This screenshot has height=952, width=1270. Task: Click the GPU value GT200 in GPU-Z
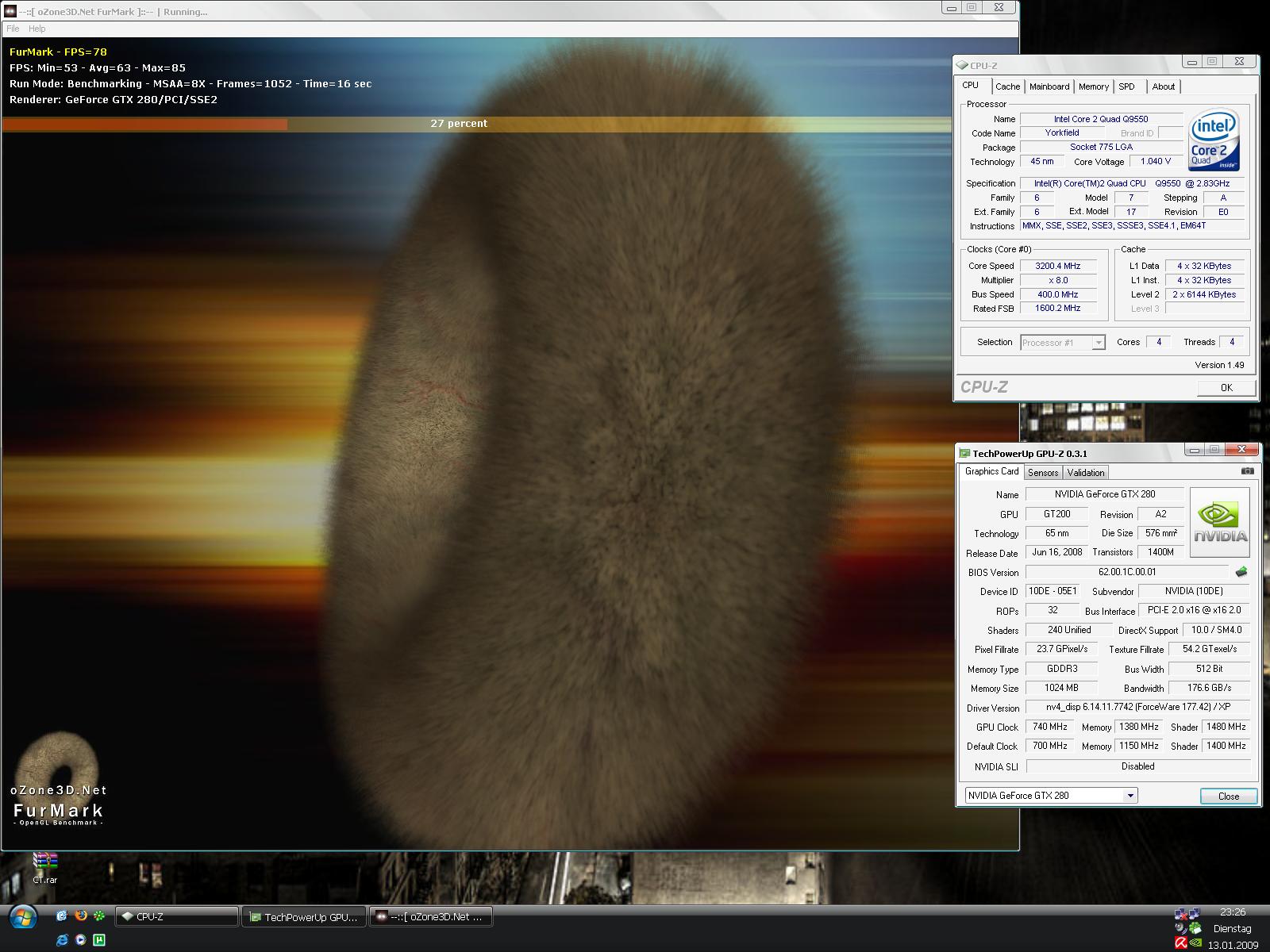[x=1057, y=514]
